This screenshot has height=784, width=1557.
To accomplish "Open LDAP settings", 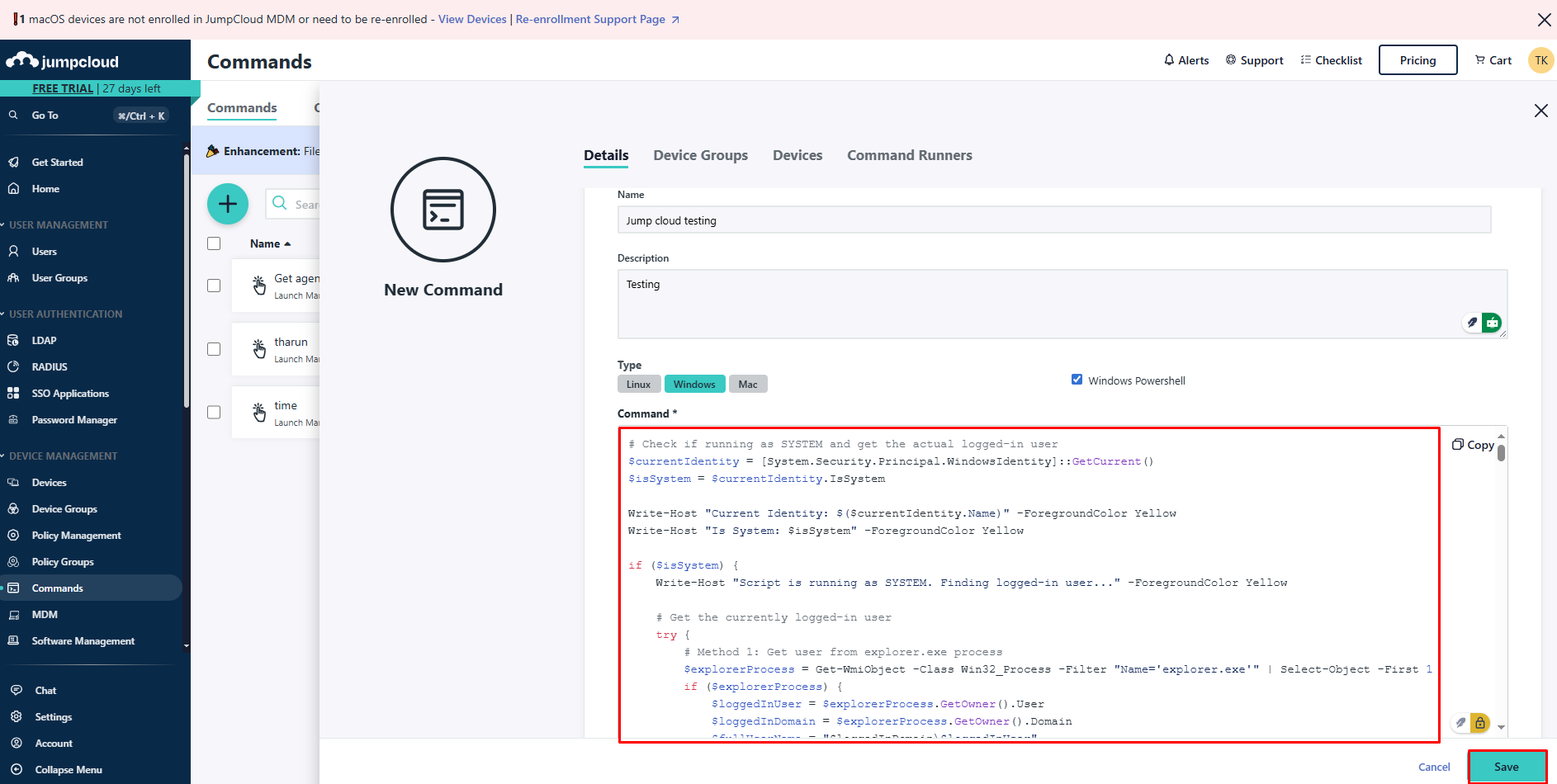I will (44, 341).
